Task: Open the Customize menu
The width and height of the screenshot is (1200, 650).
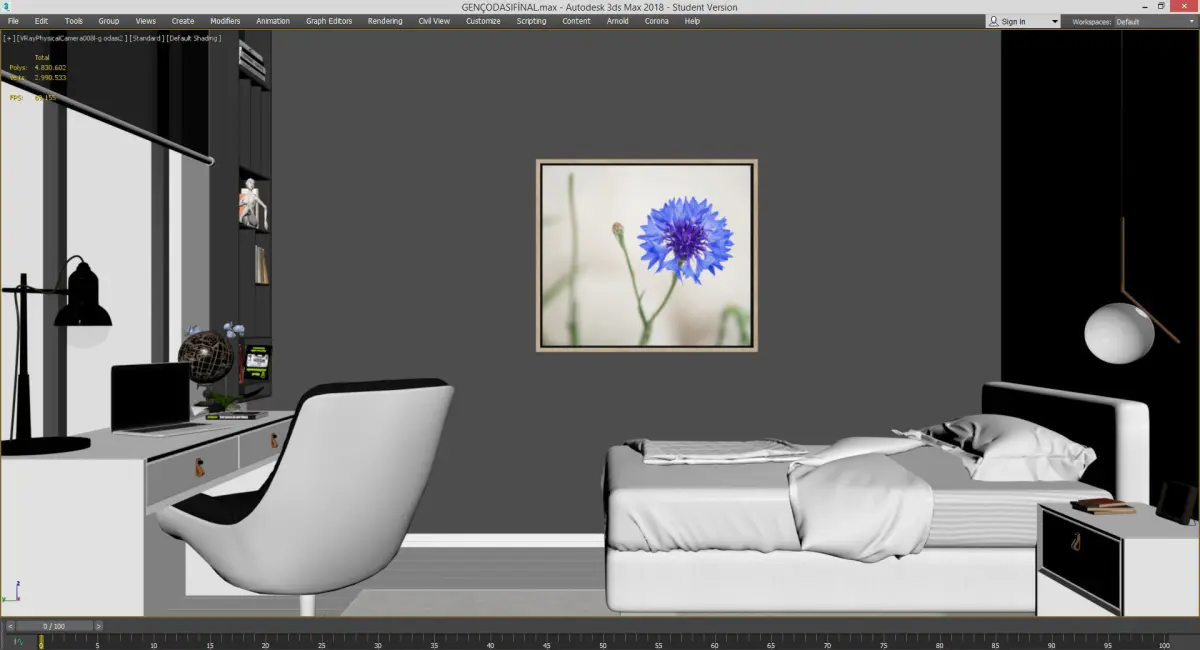Action: (x=483, y=21)
